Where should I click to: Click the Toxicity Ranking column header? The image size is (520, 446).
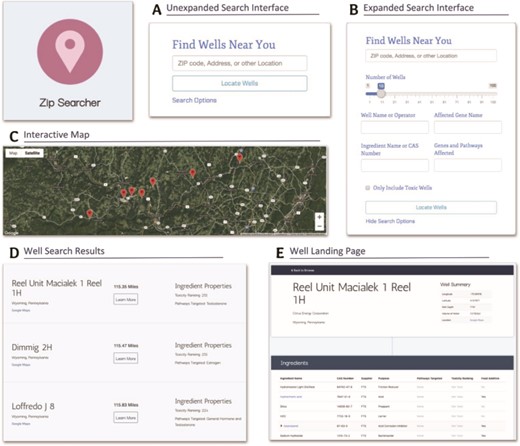point(462,378)
